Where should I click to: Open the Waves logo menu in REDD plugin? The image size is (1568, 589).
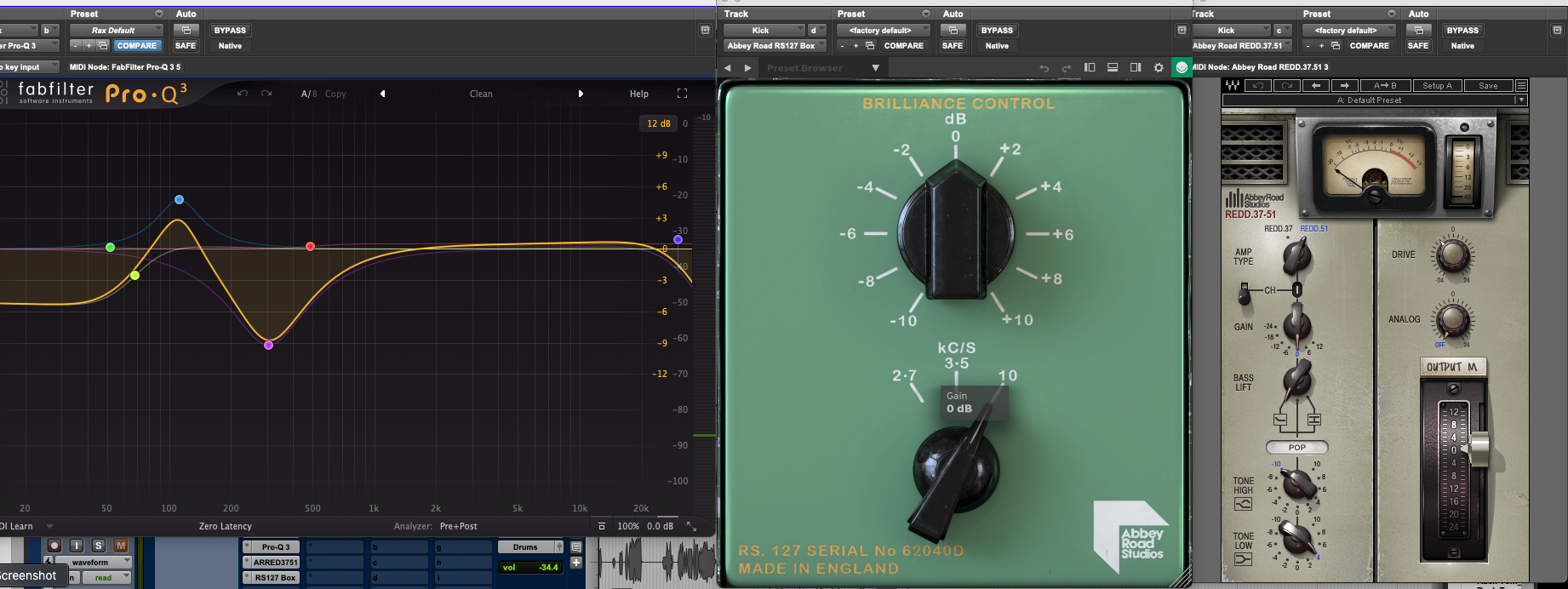(x=1232, y=85)
